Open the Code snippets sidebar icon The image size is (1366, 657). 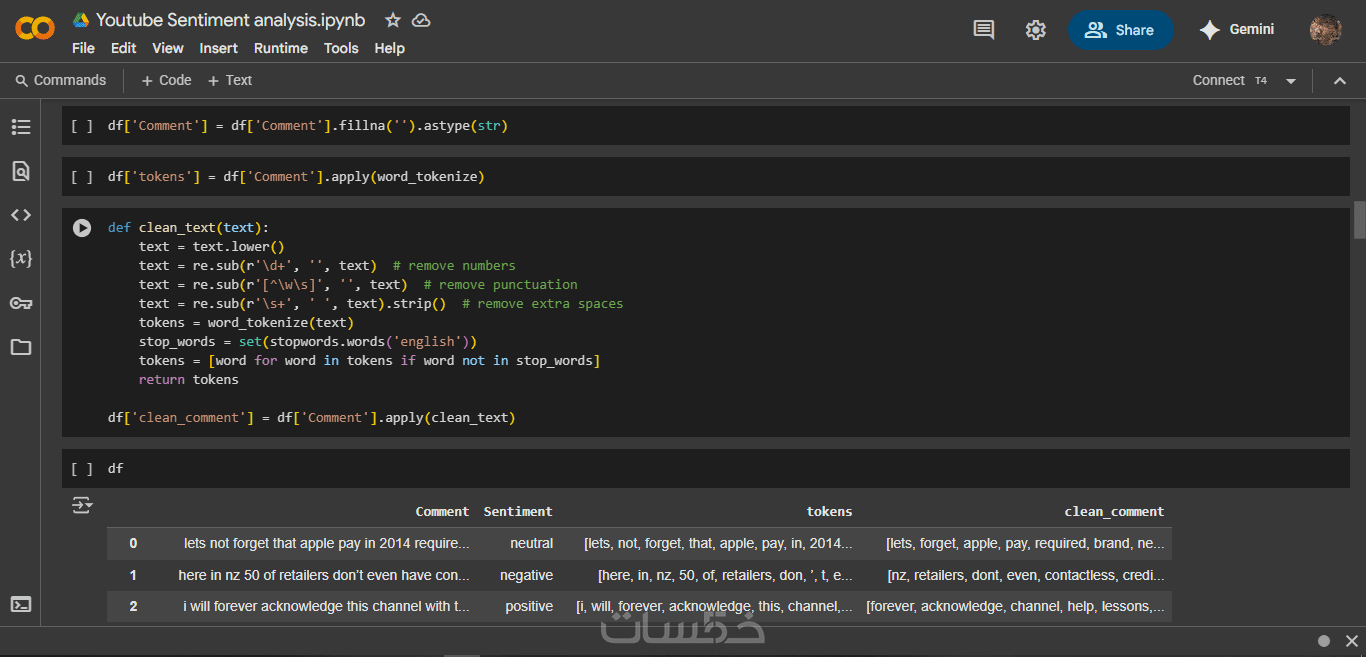(21, 215)
